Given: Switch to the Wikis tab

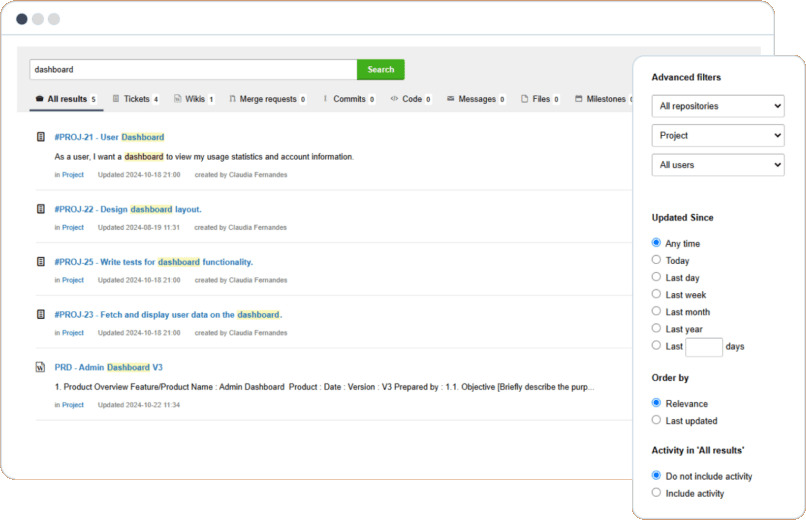Looking at the screenshot, I should [194, 99].
